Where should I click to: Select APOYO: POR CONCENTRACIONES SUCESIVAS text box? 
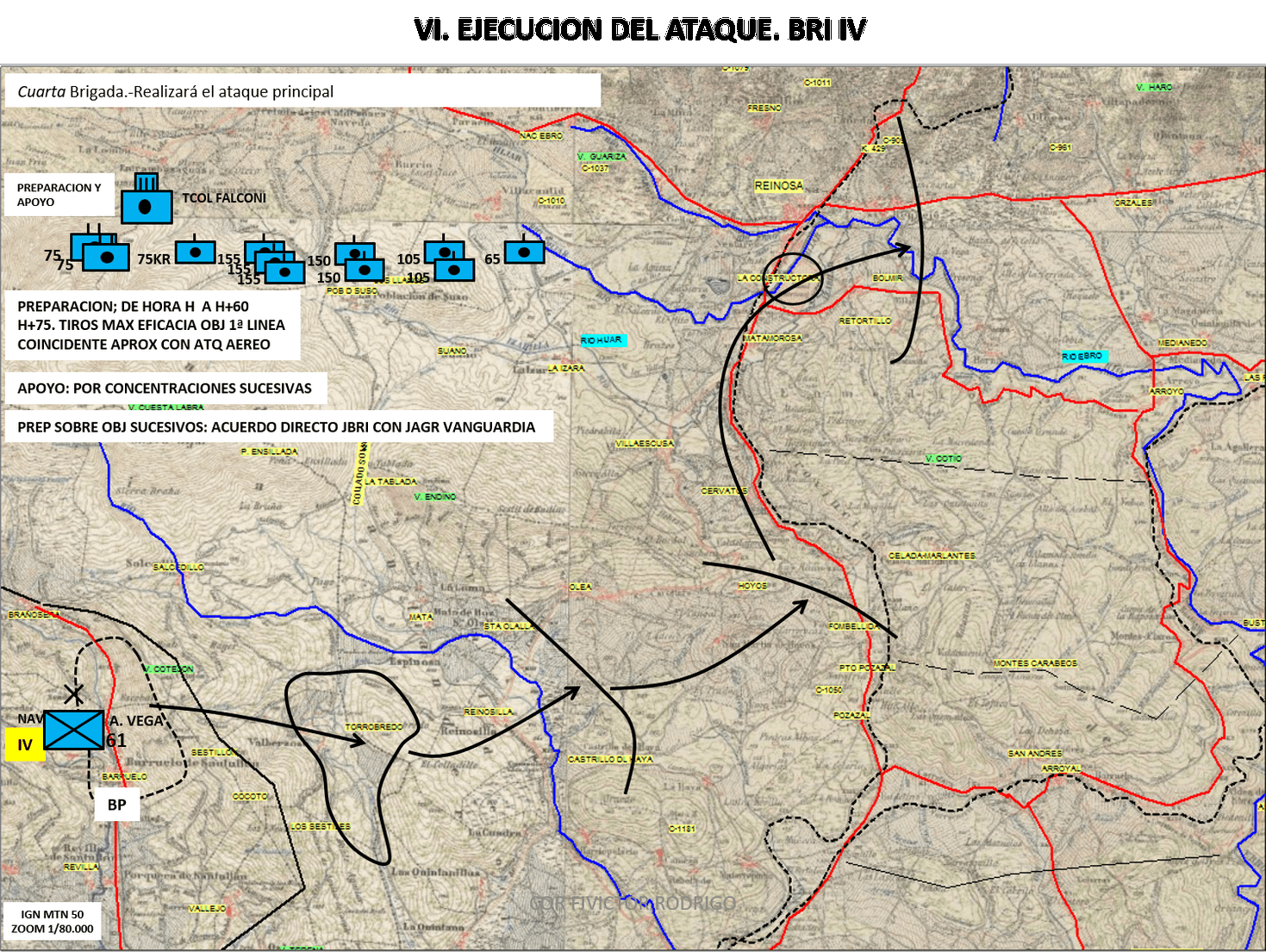166,389
